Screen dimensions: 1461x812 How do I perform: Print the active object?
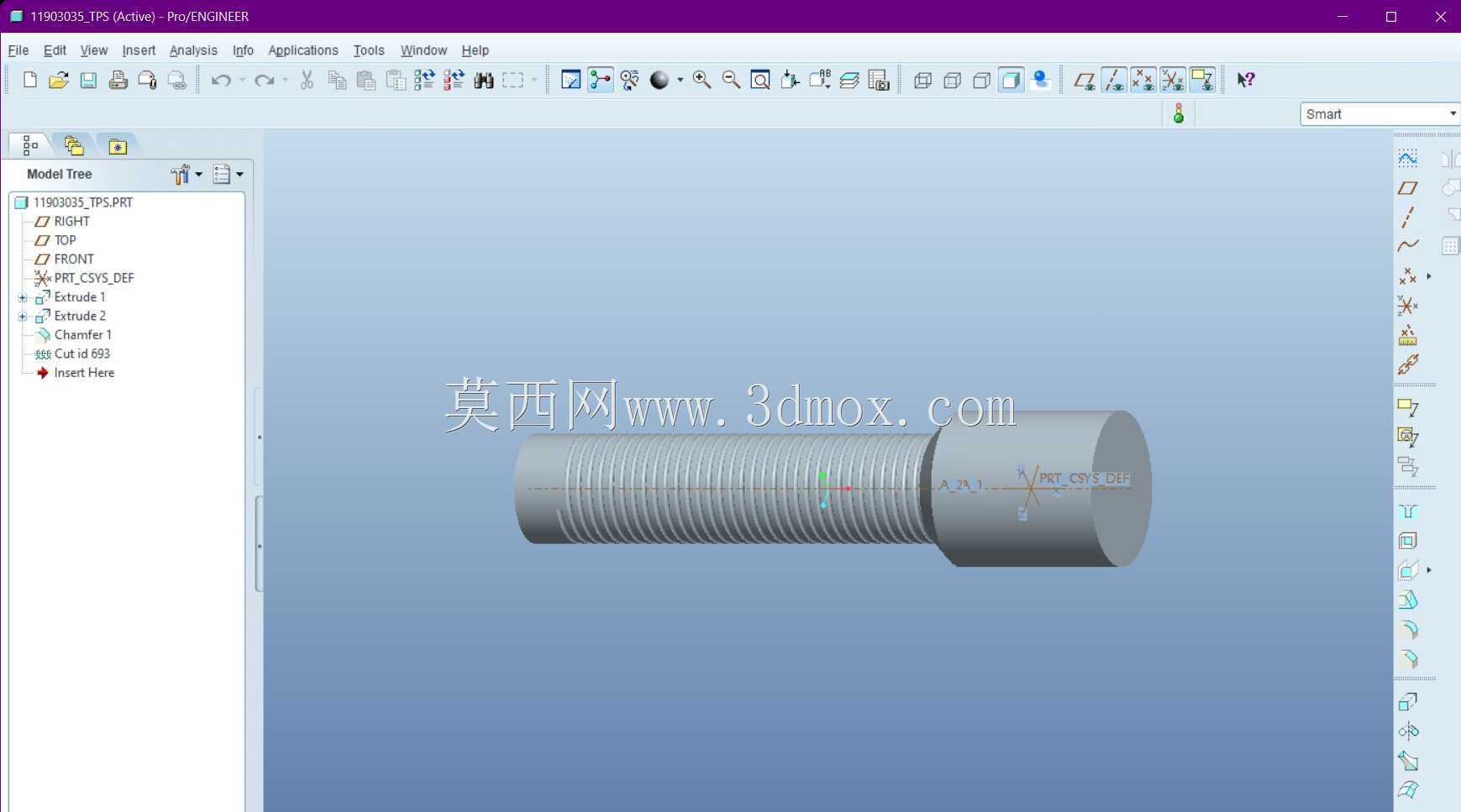click(118, 80)
